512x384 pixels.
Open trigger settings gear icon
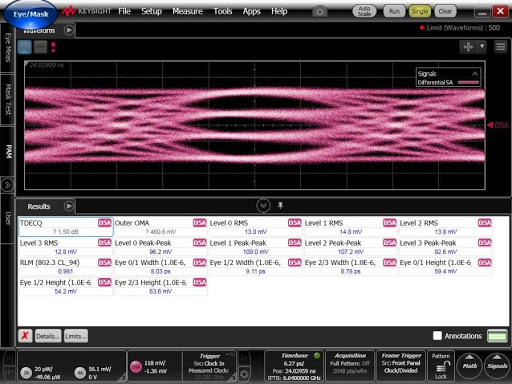pyautogui.click(x=244, y=374)
